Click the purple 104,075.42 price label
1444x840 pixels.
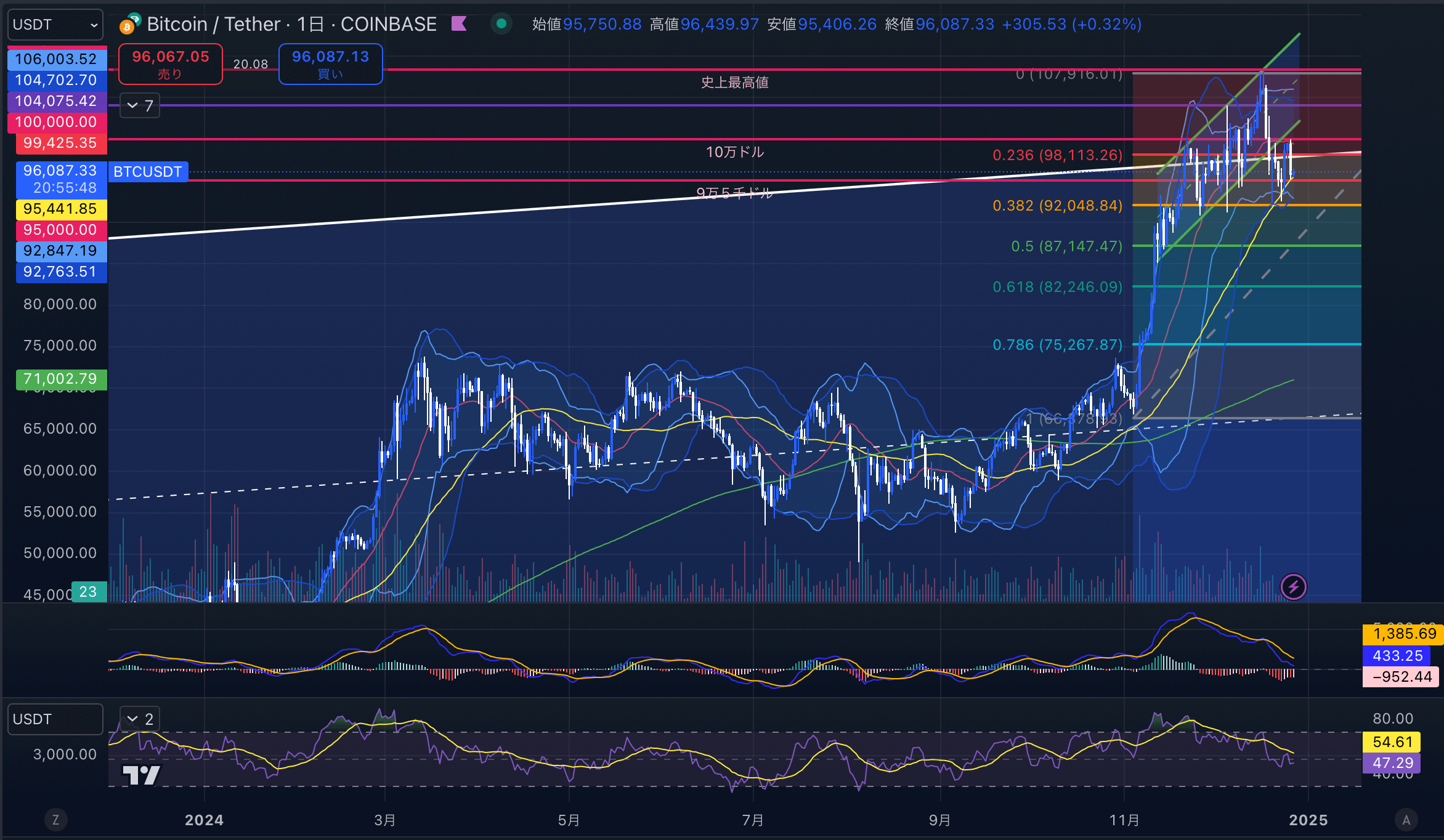[57, 101]
